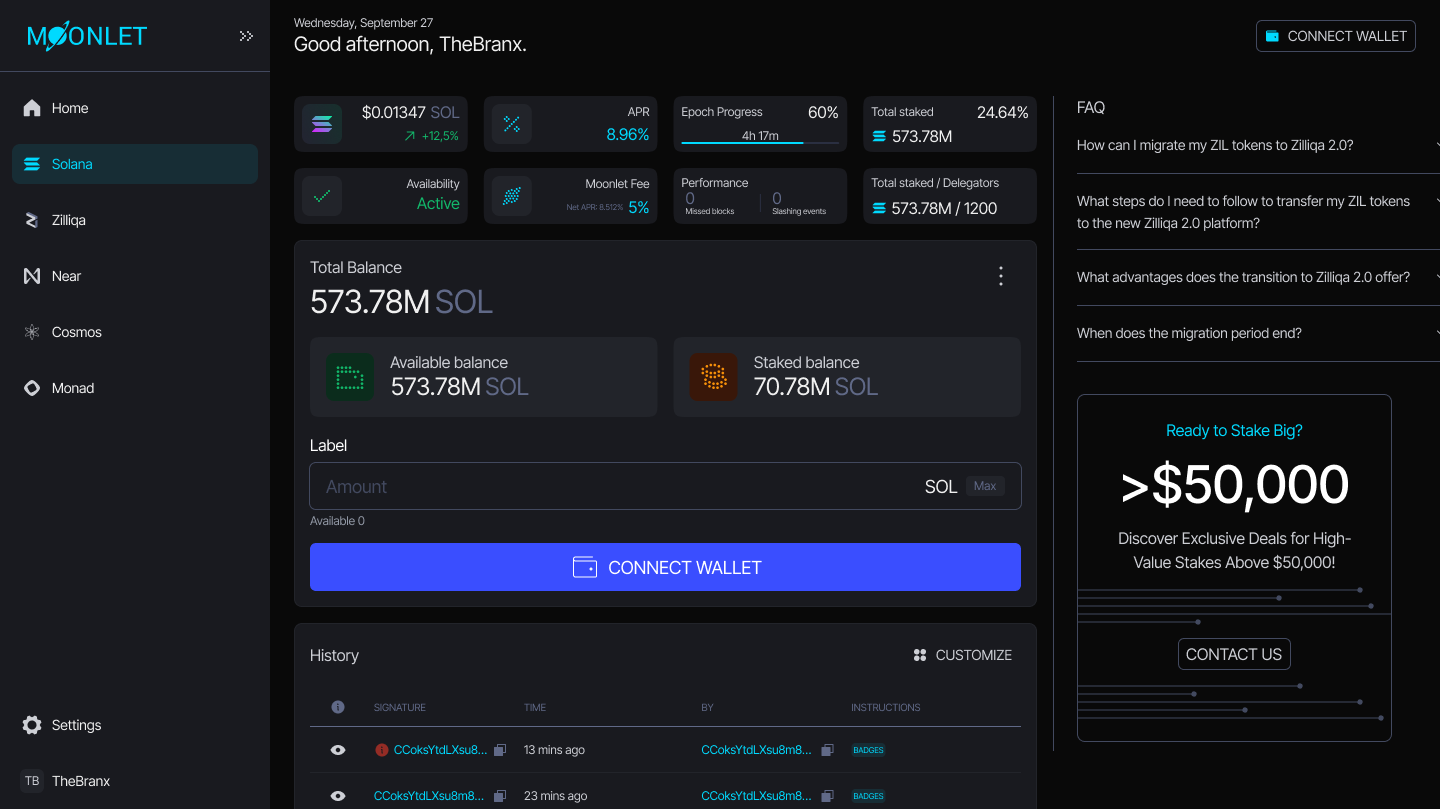This screenshot has height=809, width=1440.
Task: Click the red error icon on first signature
Action: coord(381,750)
